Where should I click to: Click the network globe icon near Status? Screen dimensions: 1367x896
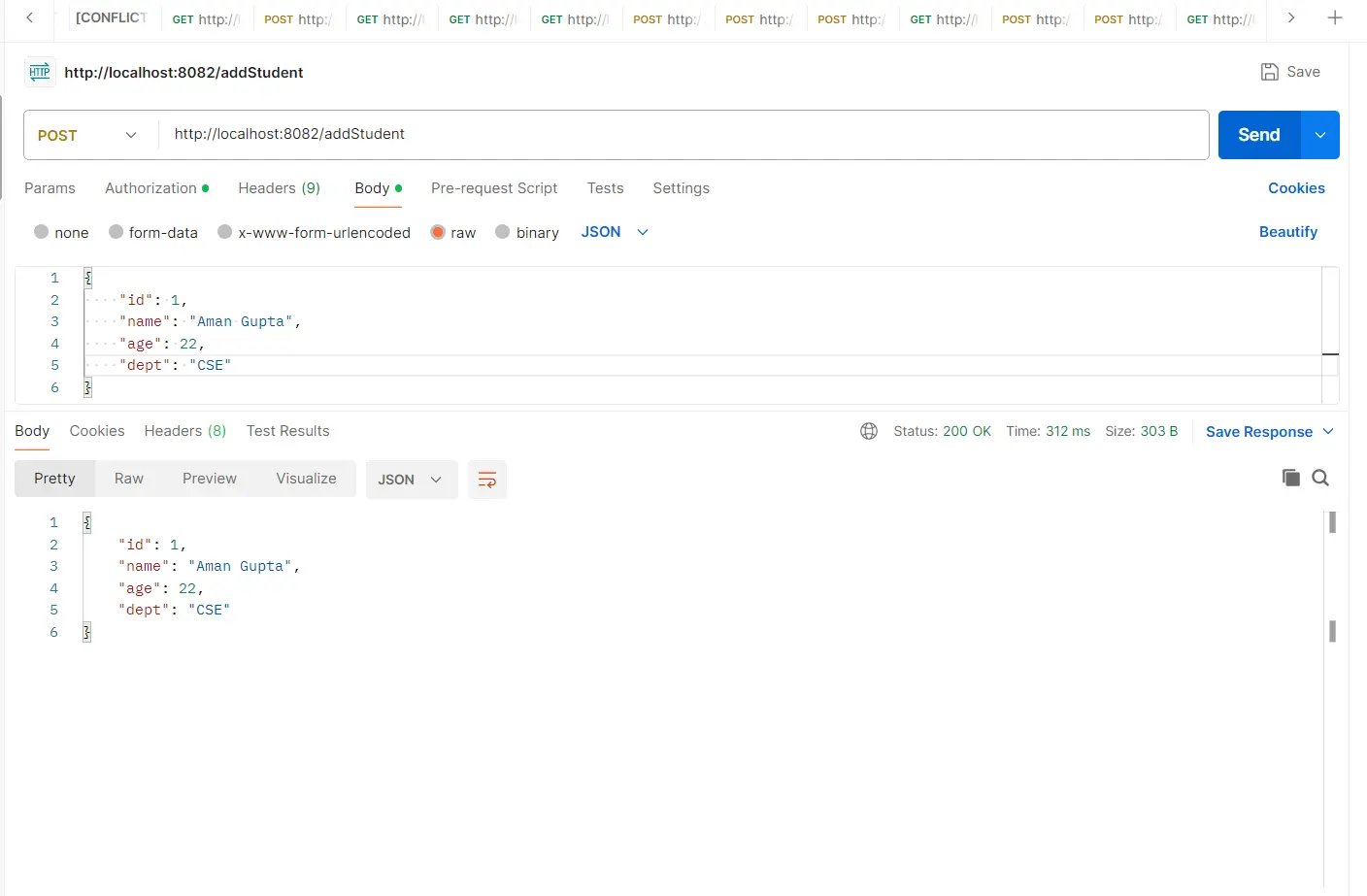coord(869,431)
